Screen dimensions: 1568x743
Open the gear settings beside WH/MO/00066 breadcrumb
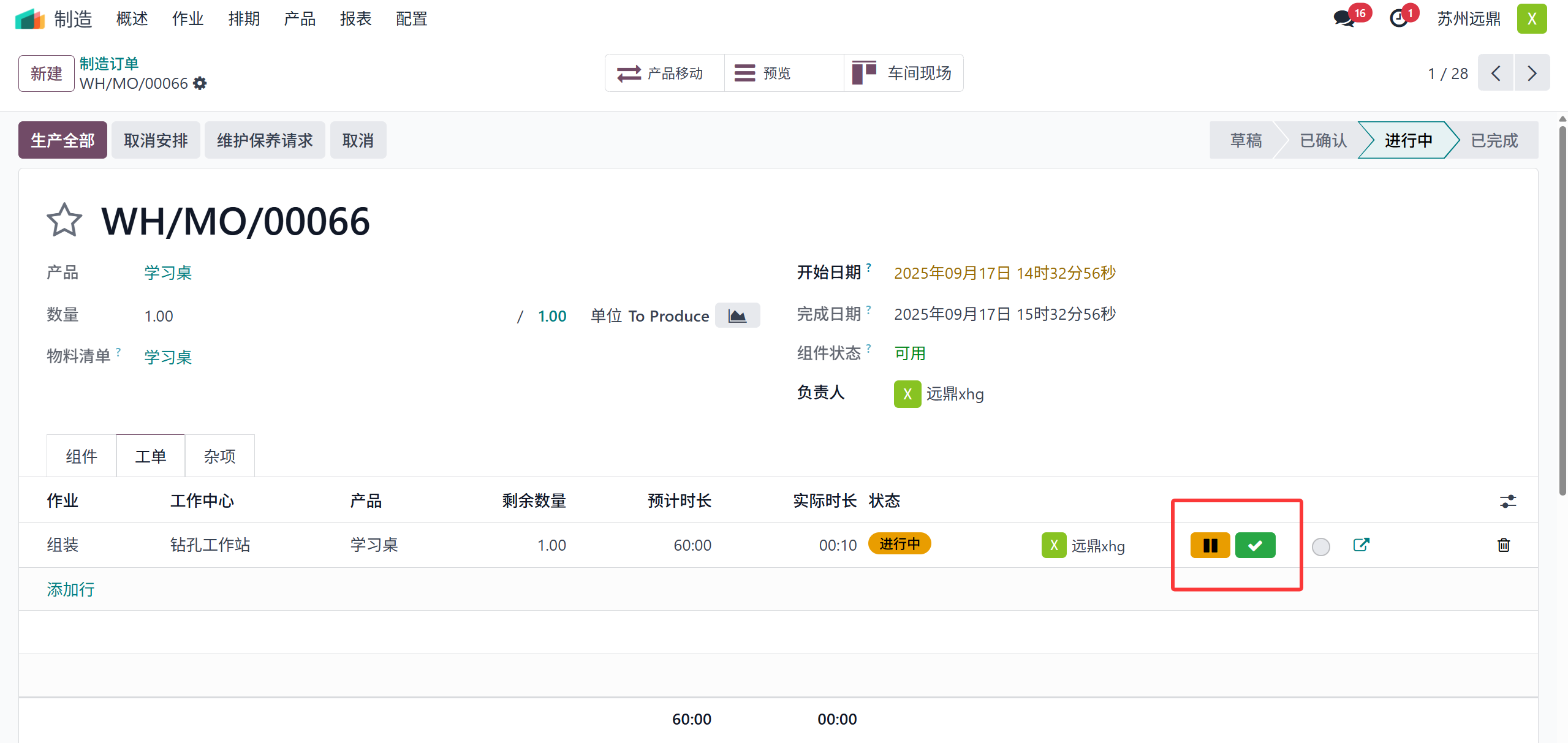point(200,83)
